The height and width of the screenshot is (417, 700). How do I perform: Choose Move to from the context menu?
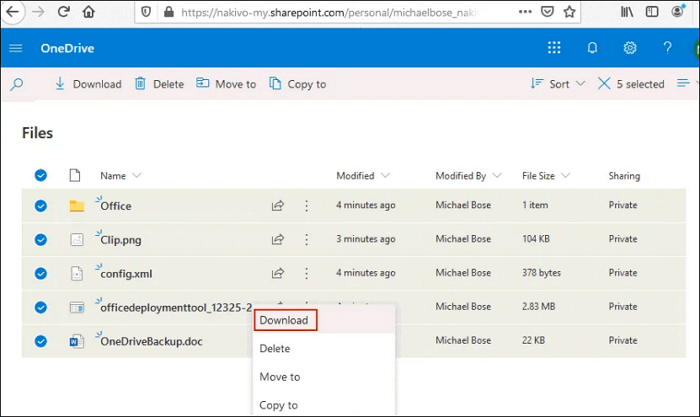click(279, 377)
